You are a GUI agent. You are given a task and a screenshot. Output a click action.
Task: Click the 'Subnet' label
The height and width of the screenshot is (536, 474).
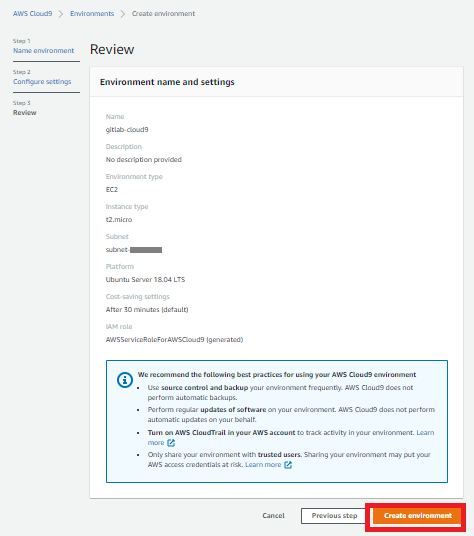click(117, 237)
